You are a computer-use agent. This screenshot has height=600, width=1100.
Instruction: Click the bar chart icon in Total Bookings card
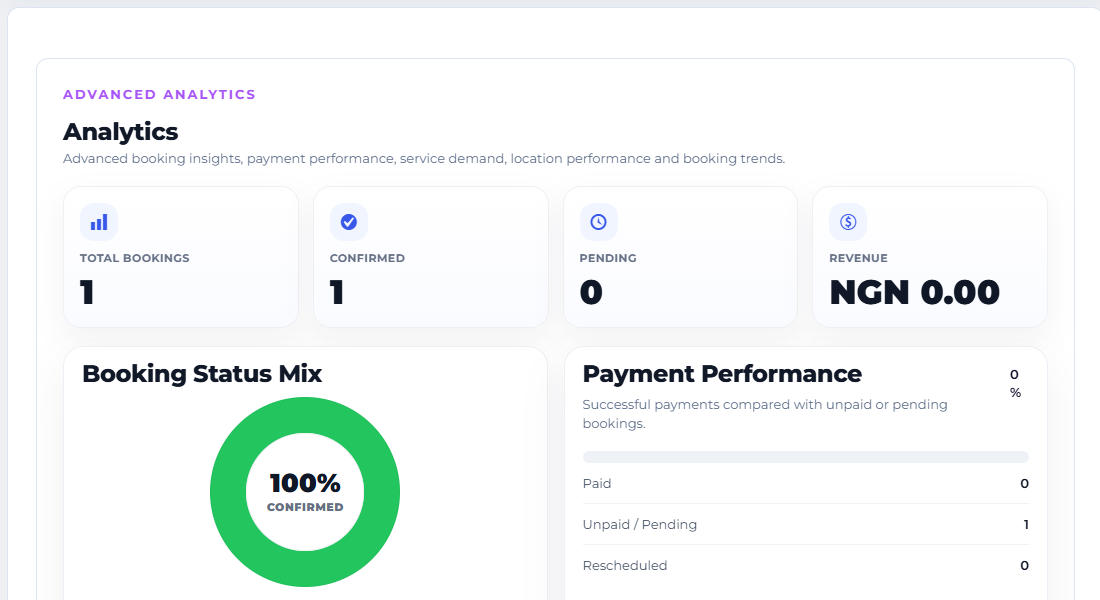click(x=99, y=222)
